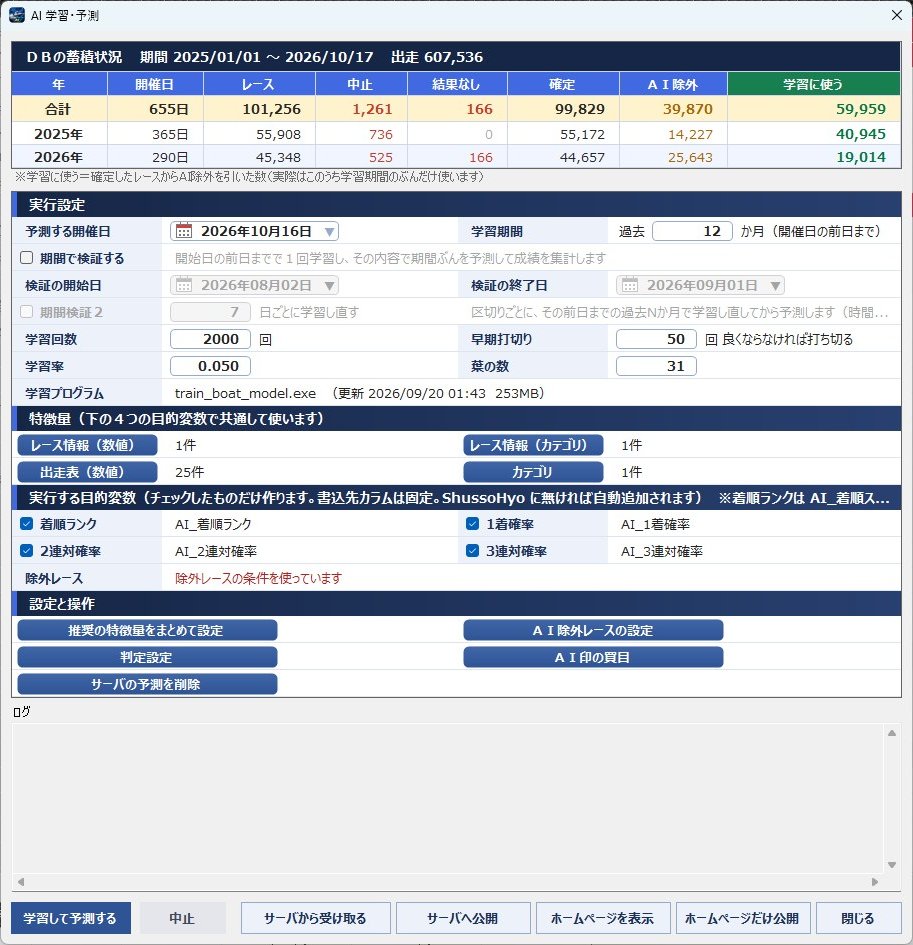Viewport: 913px width, 945px height.
Task: Select the 2026年 row label
Action: pyautogui.click(x=58, y=157)
